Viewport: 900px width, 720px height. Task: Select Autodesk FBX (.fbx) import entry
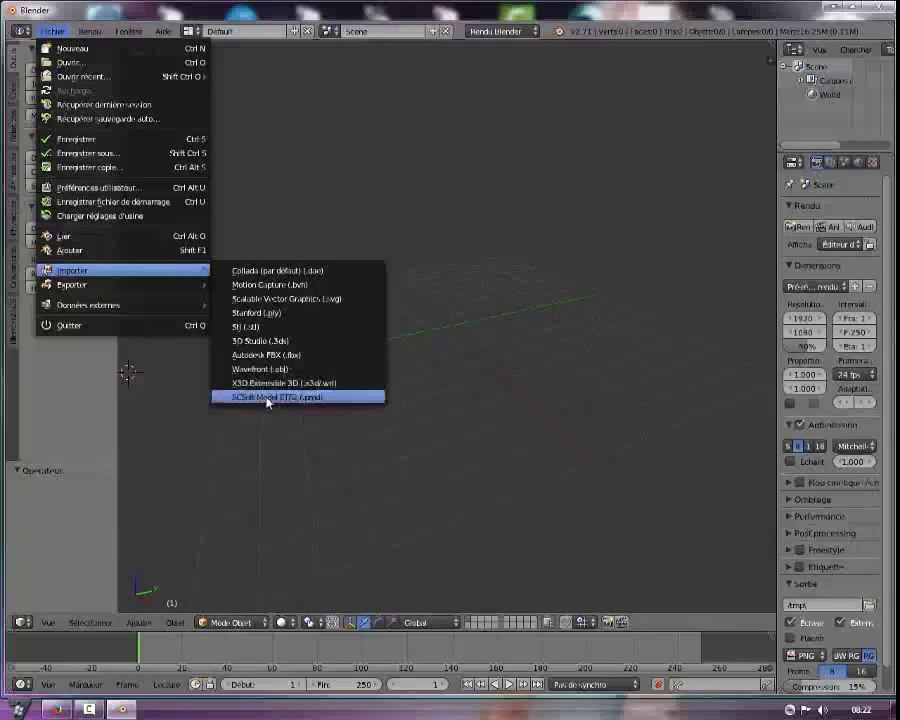(x=298, y=355)
